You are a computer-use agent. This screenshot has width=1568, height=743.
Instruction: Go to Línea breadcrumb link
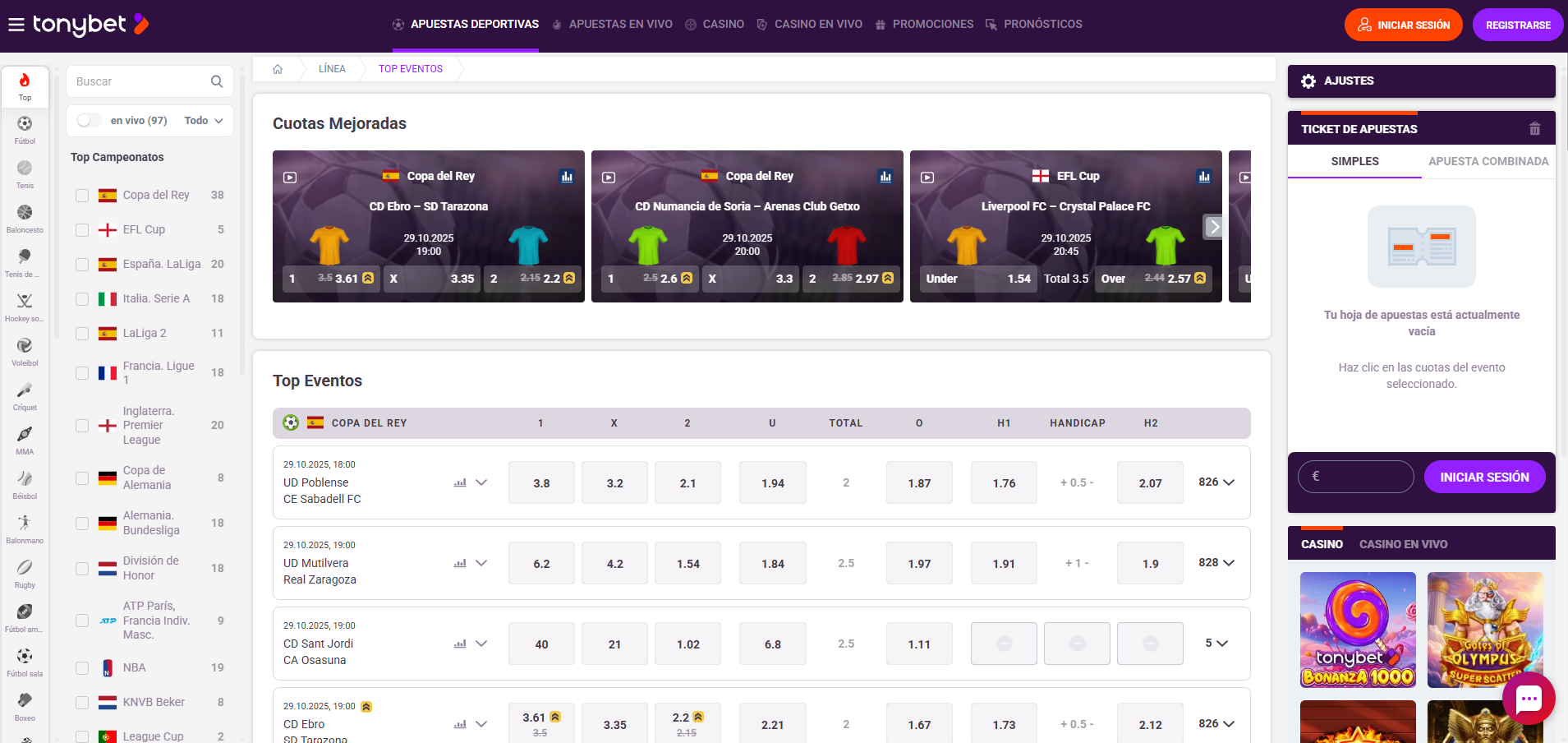(332, 69)
